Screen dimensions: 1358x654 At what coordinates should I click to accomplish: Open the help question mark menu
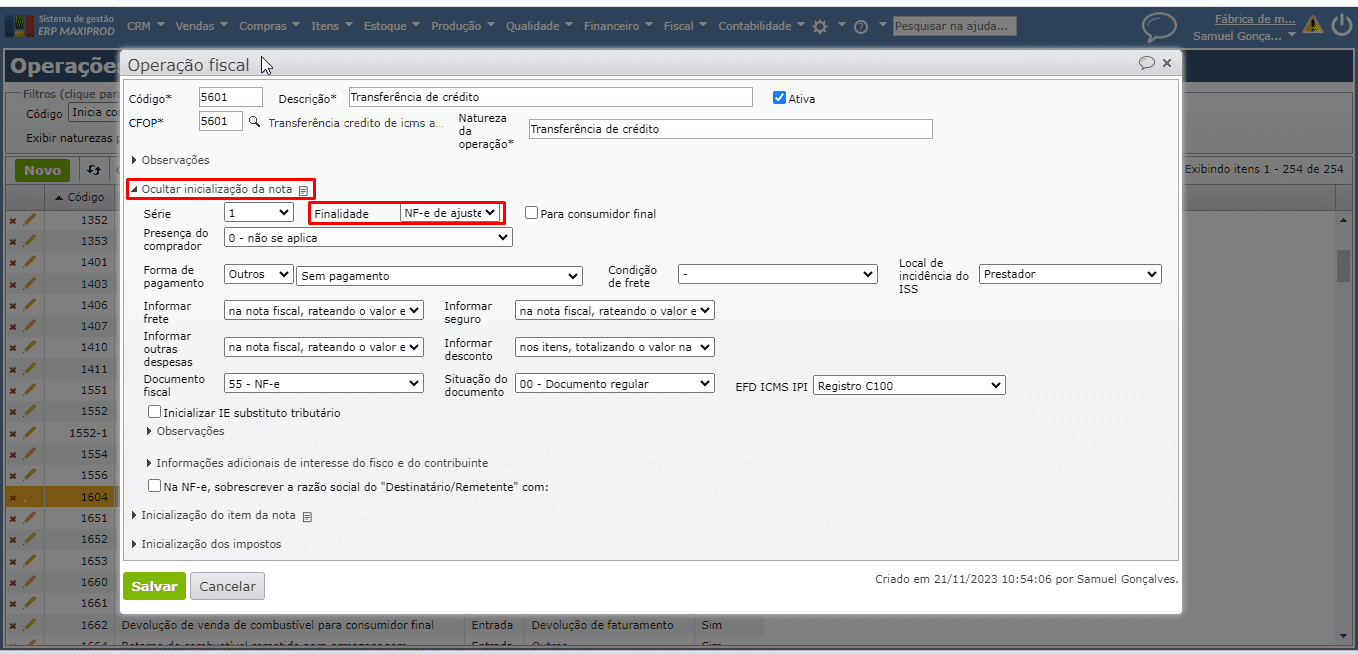coord(860,27)
